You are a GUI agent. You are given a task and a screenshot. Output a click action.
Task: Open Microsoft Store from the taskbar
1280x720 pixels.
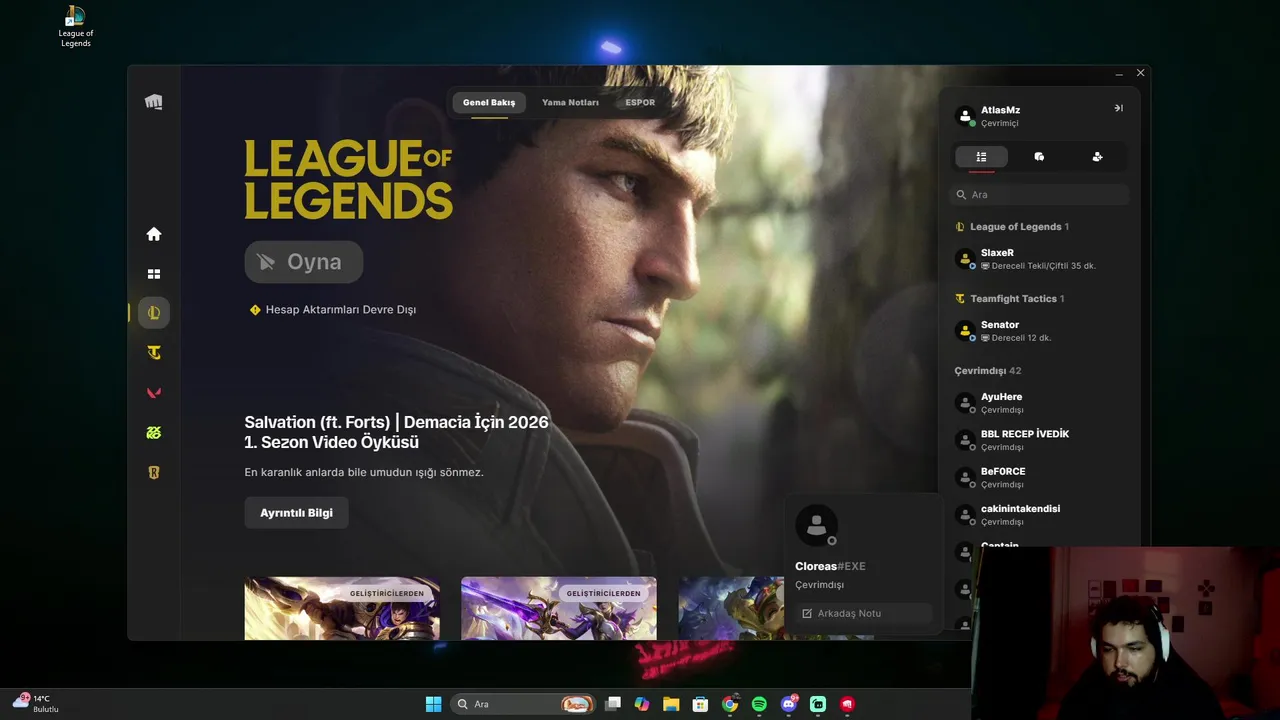pyautogui.click(x=701, y=704)
